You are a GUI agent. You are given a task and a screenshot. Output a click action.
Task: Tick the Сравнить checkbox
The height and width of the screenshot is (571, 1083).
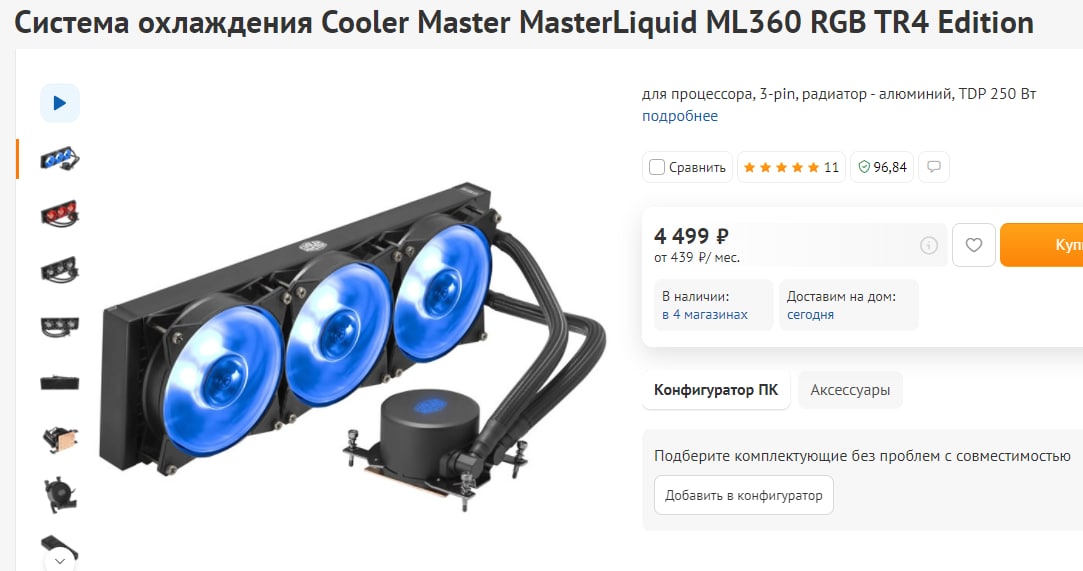pos(657,167)
